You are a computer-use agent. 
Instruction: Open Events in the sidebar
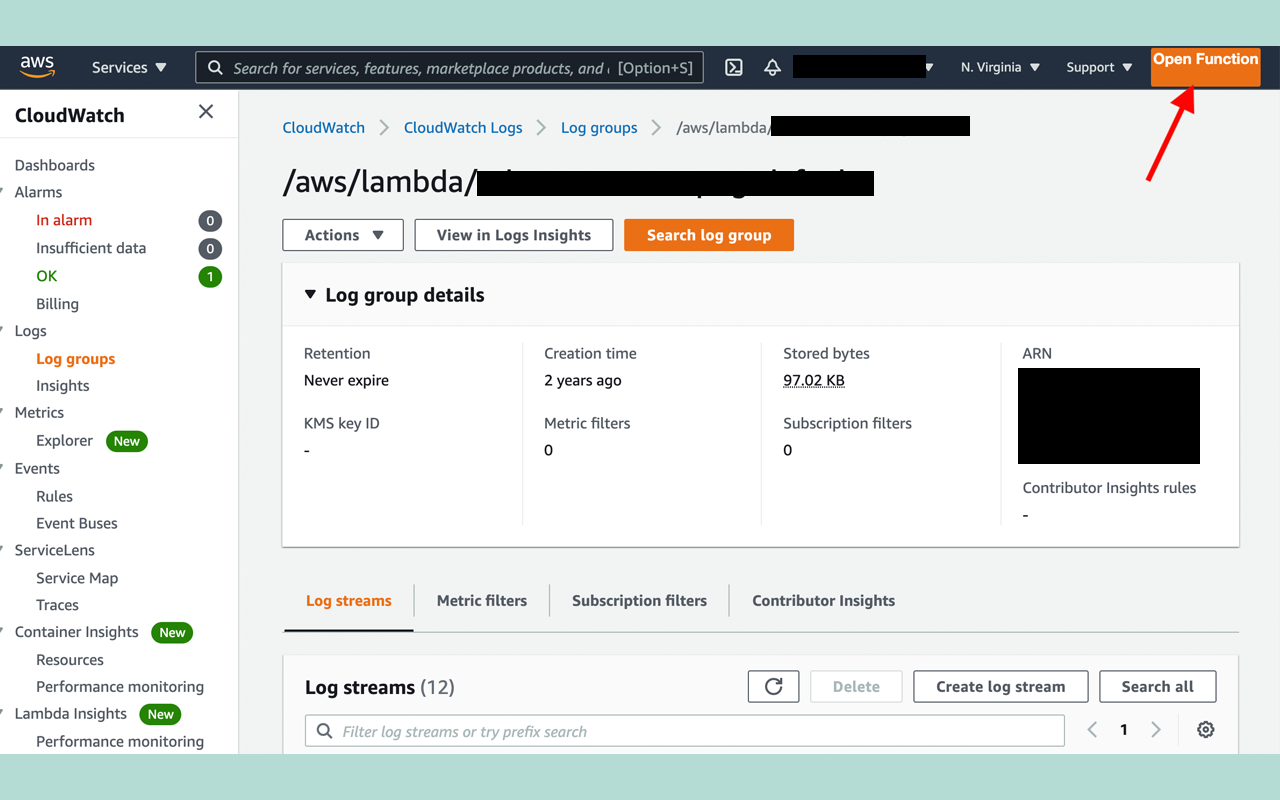(x=37, y=468)
